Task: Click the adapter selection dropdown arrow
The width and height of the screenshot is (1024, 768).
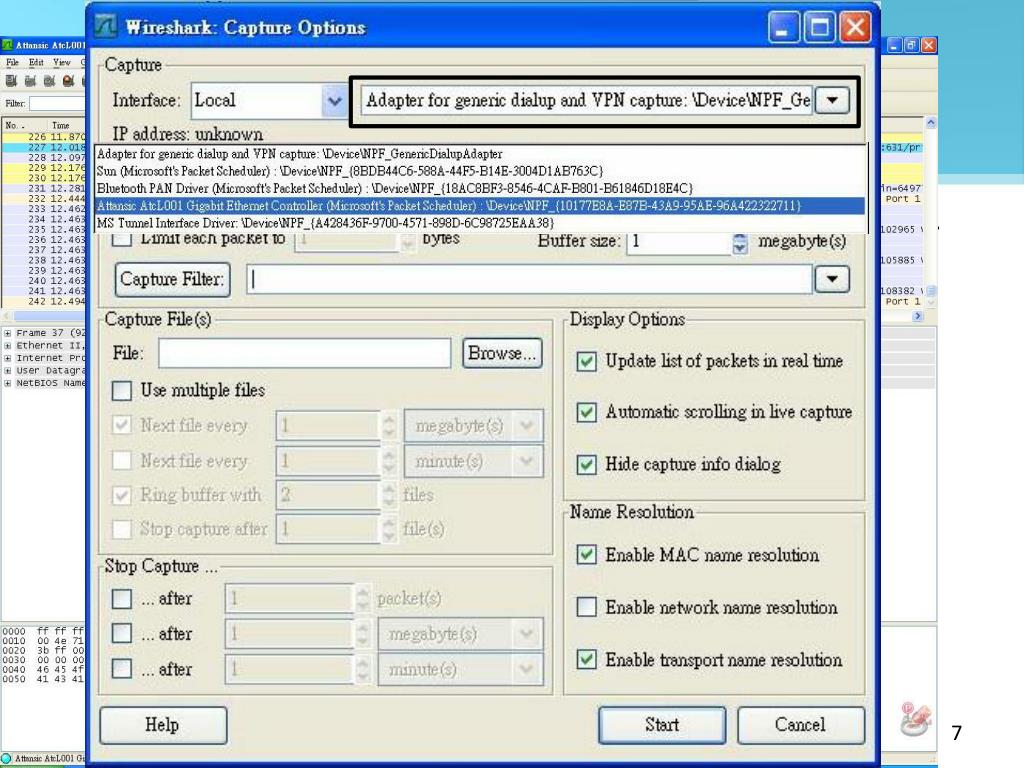Action: click(832, 101)
